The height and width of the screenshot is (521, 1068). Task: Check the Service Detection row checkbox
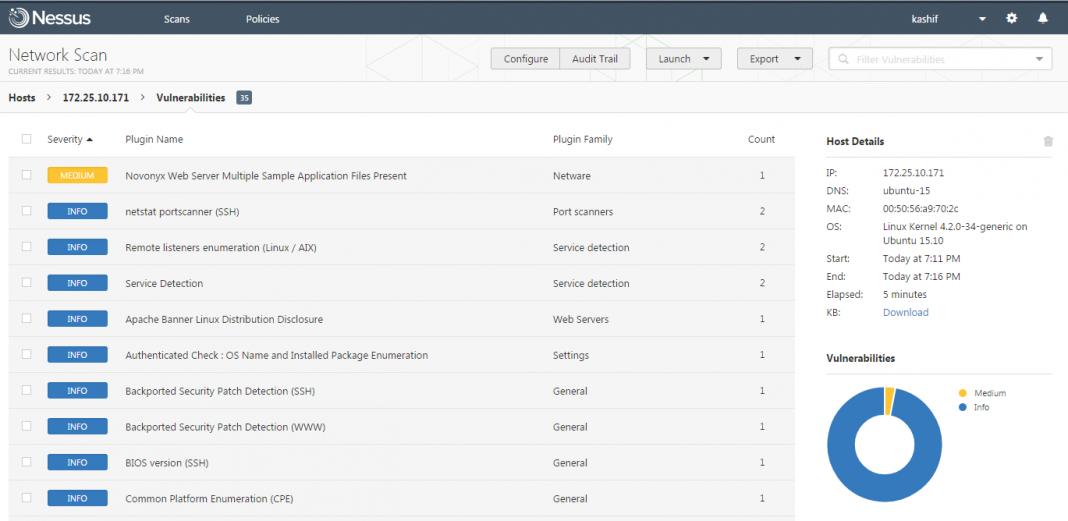(27, 283)
